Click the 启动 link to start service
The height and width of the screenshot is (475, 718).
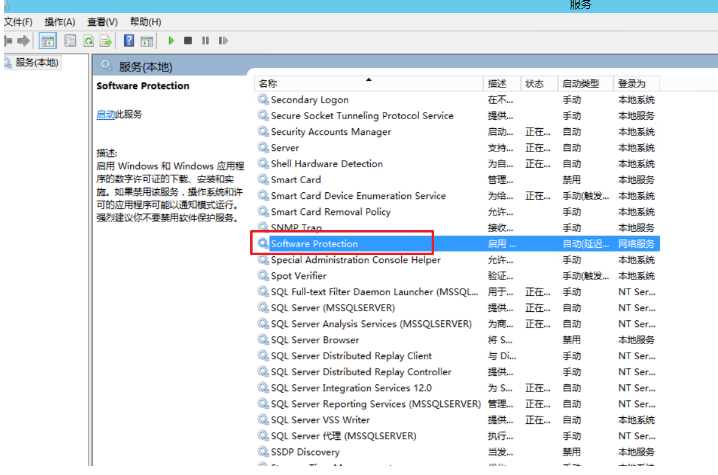point(105,114)
